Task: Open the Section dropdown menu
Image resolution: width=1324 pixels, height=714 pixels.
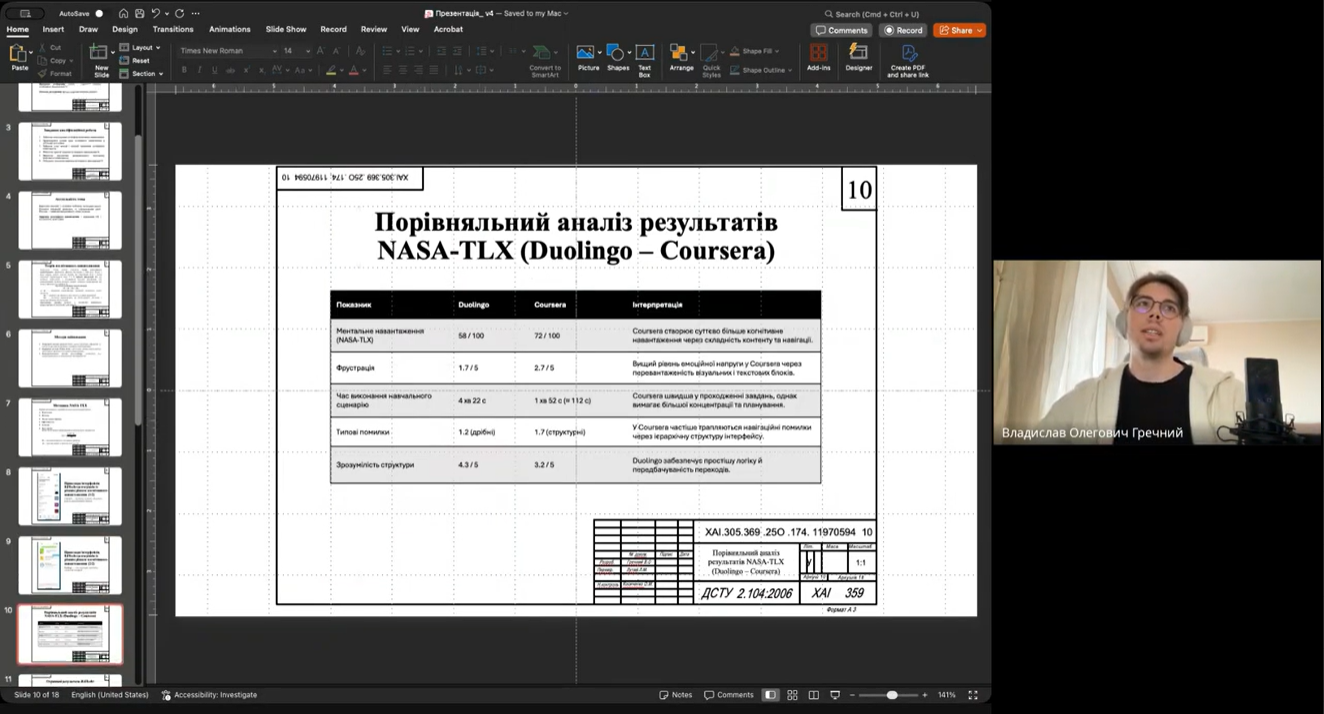Action: point(143,73)
